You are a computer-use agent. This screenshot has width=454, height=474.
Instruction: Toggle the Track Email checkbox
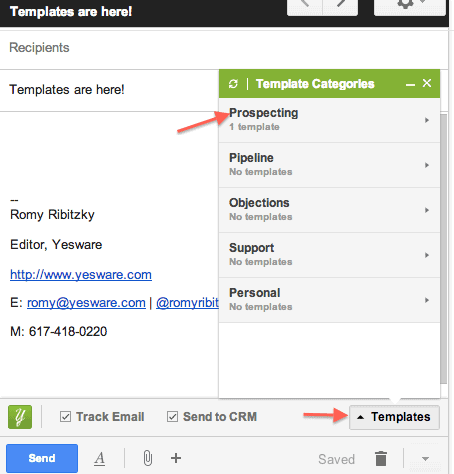pos(65,417)
